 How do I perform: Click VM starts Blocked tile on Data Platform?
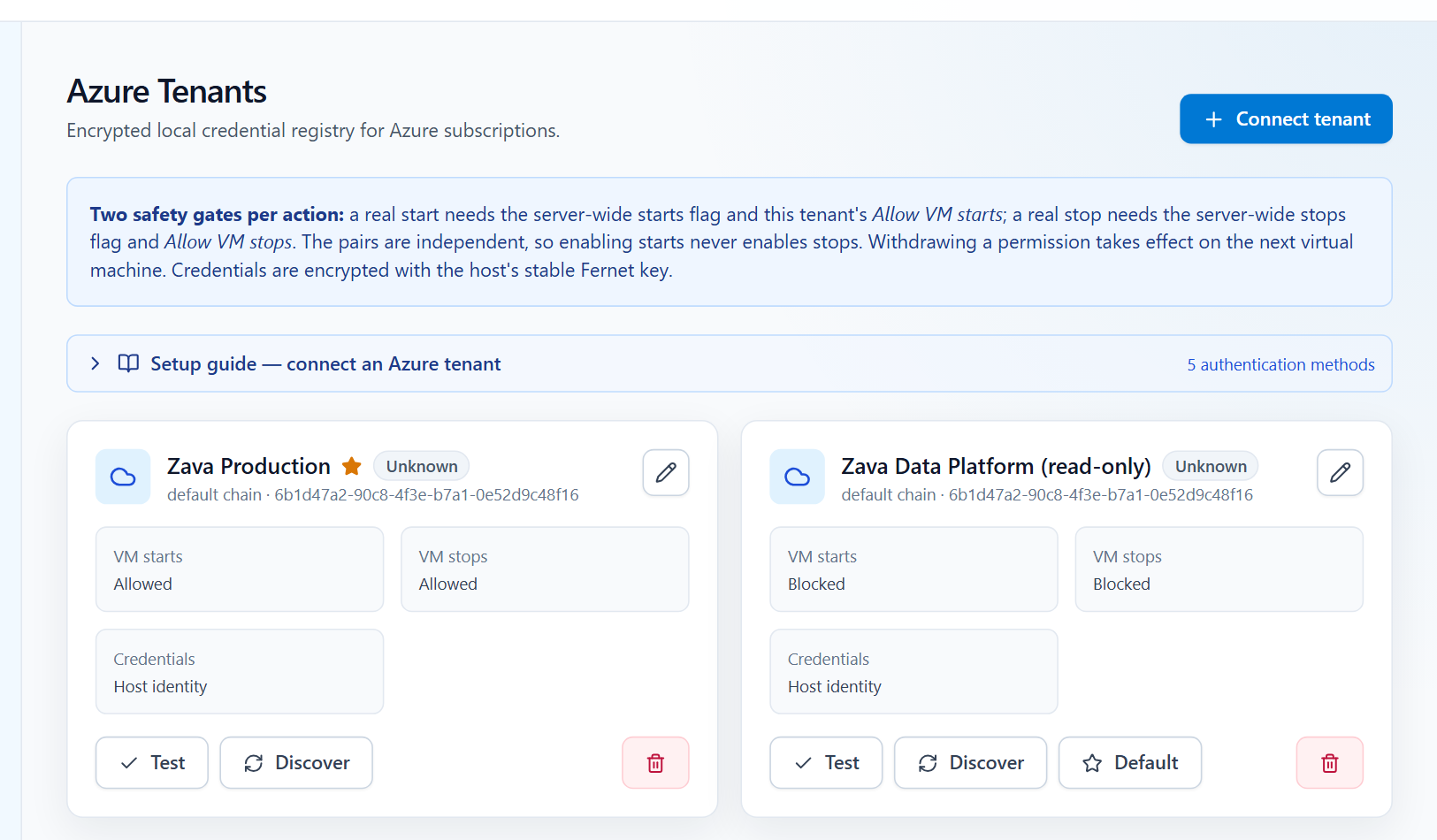(x=913, y=569)
